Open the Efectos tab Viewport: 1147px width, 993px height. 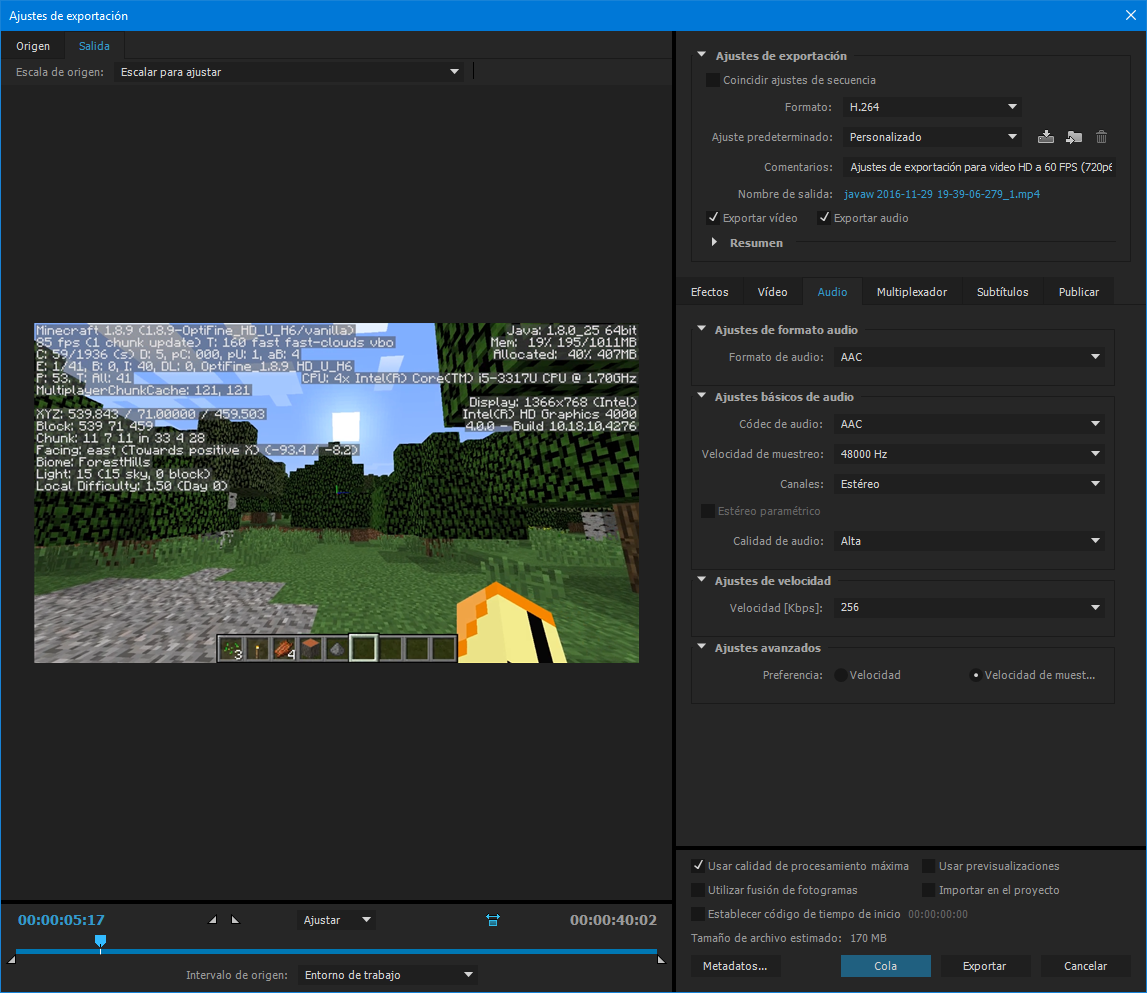[710, 292]
